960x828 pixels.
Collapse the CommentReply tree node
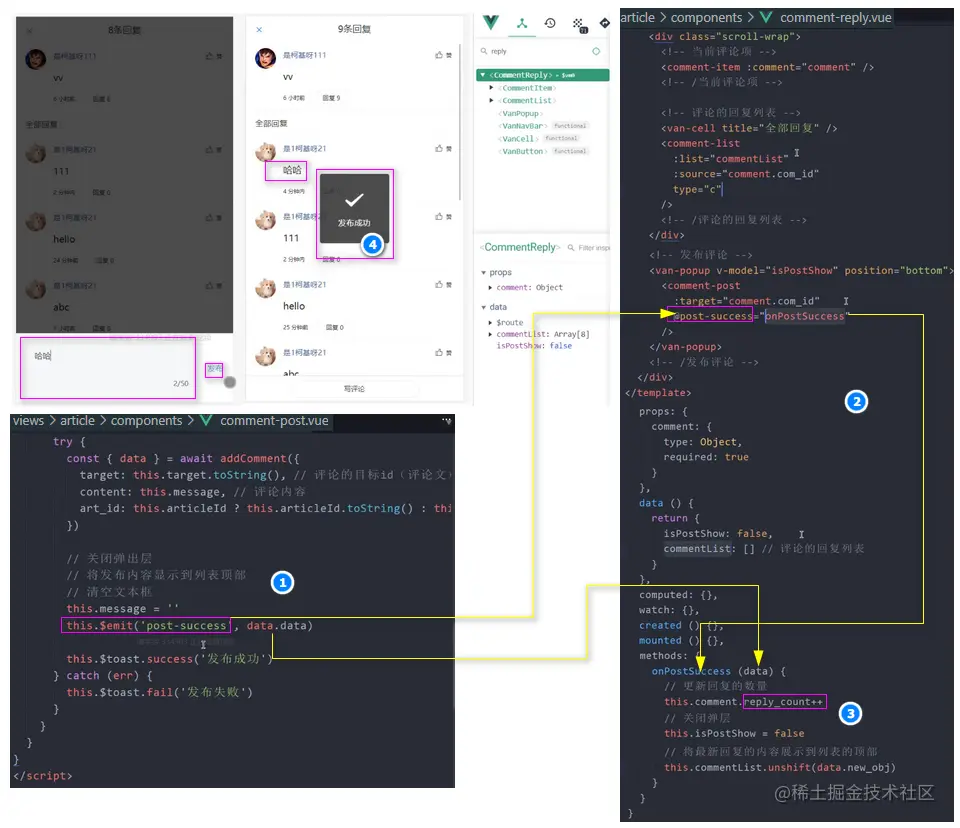[482, 75]
